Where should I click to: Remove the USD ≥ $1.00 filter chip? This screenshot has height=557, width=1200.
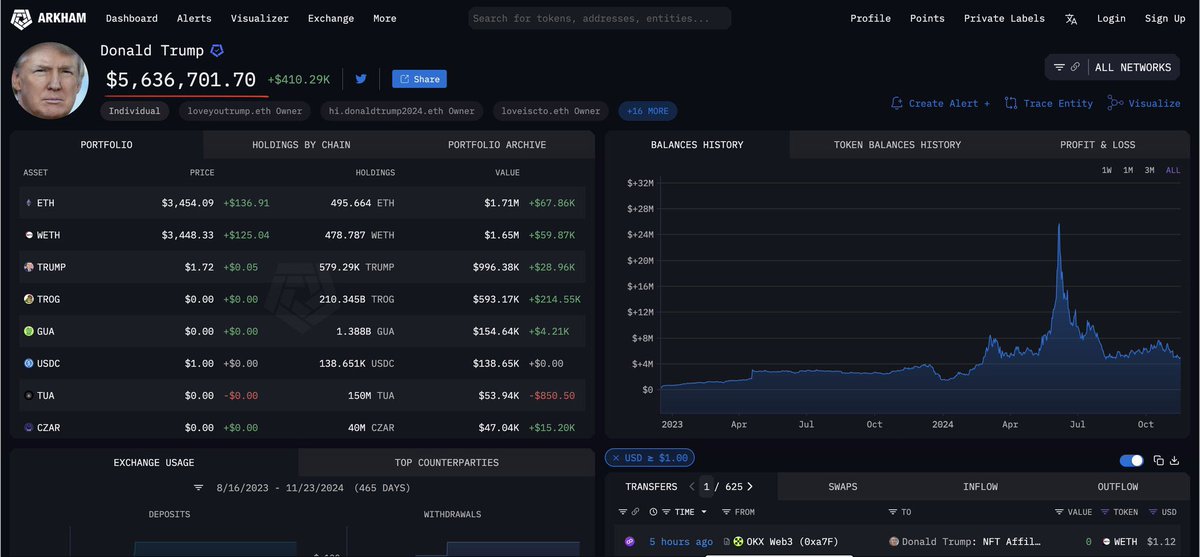[614, 458]
